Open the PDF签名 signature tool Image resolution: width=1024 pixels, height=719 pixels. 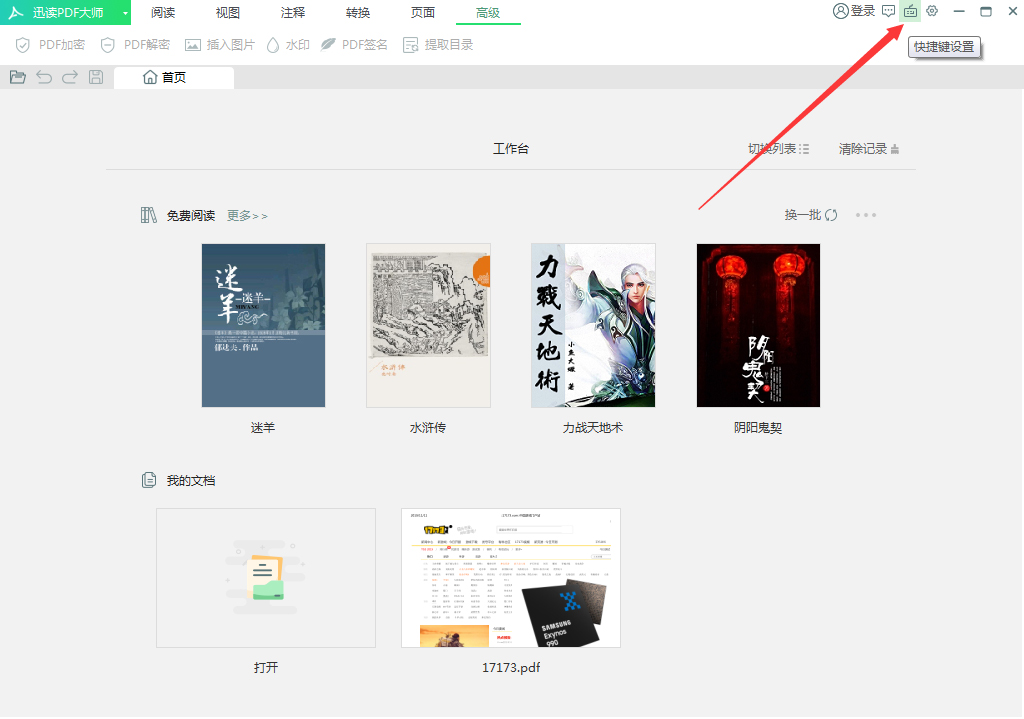[x=354, y=45]
